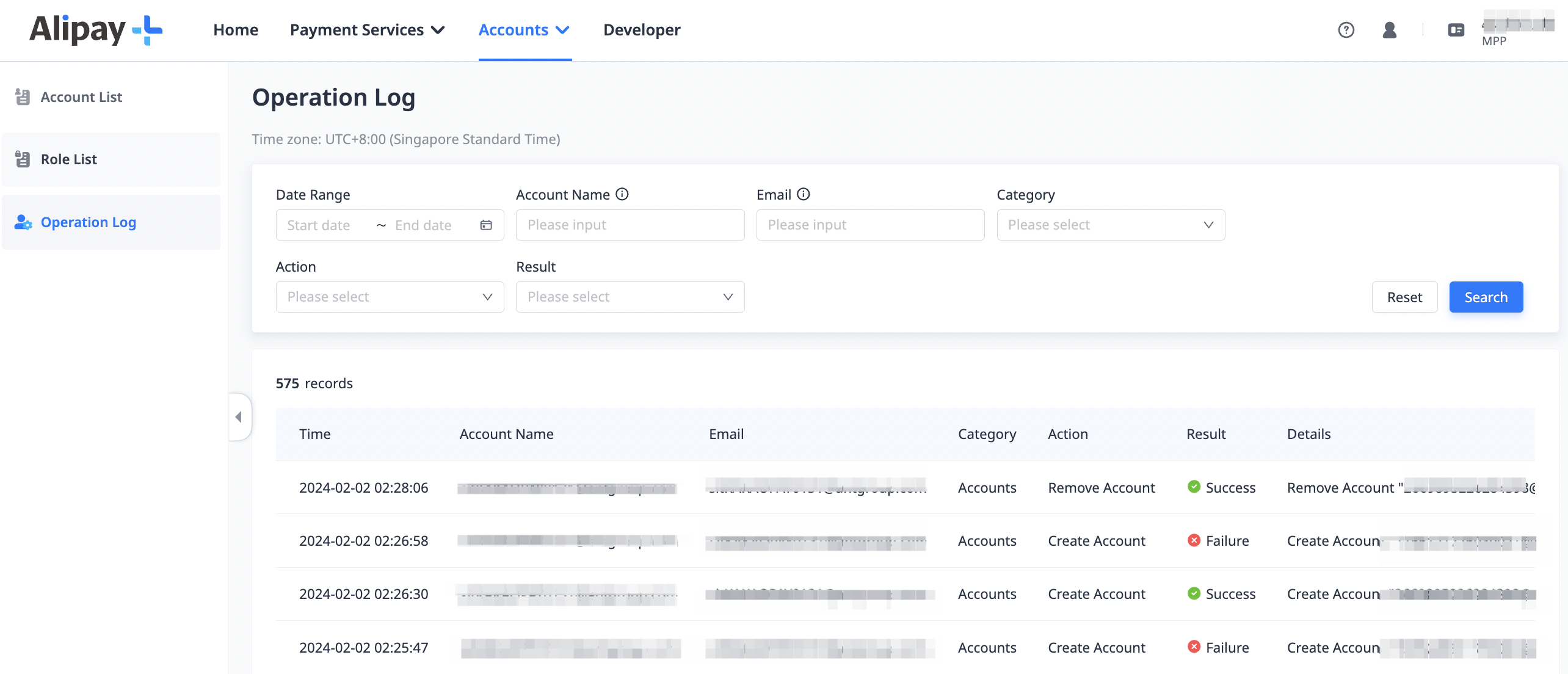Expand the Payment Services menu
This screenshot has width=1568, height=674.
pyautogui.click(x=367, y=30)
